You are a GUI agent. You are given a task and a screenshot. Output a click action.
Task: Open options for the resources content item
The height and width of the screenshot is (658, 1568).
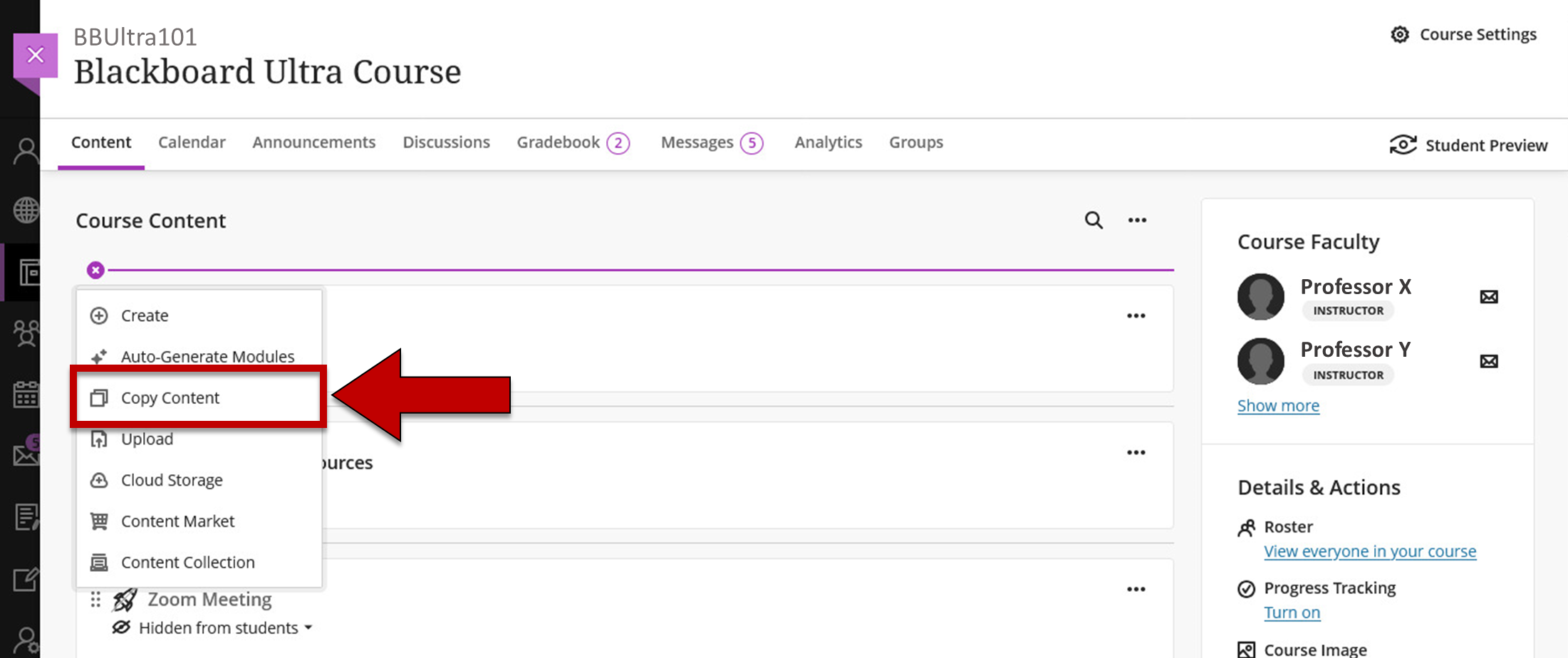point(1136,452)
